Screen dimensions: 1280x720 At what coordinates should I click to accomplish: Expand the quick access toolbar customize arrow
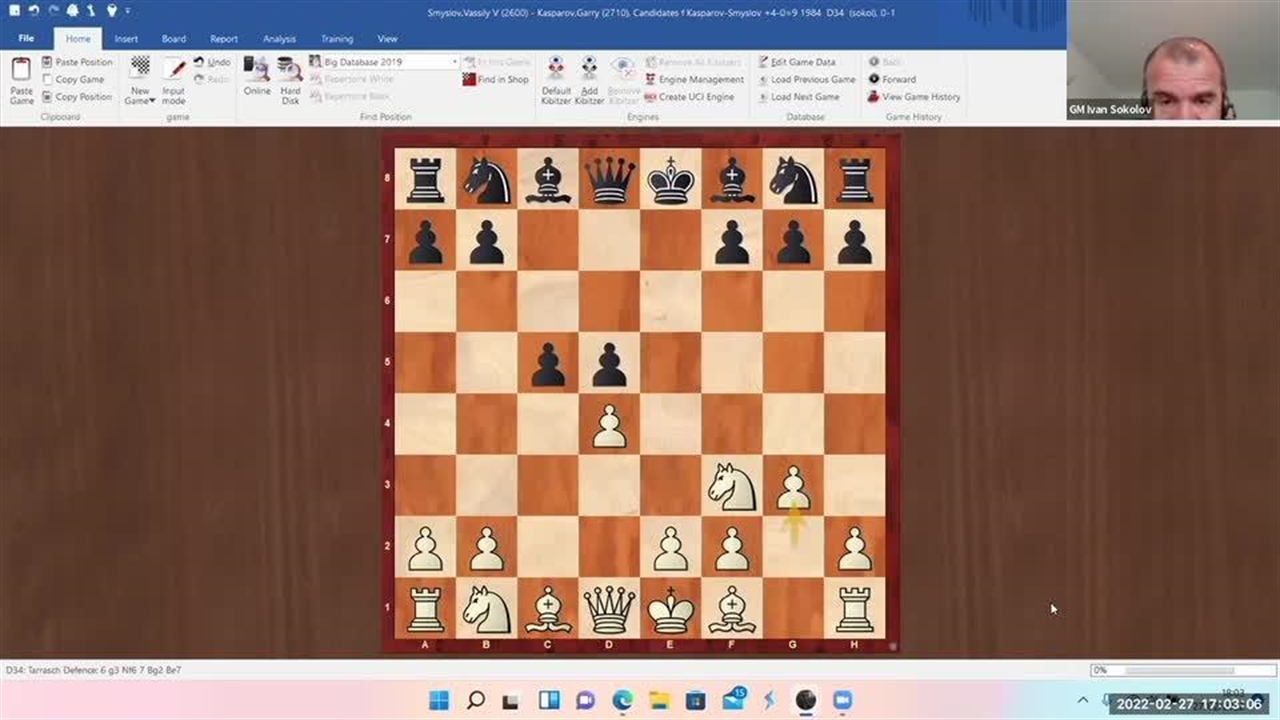point(128,11)
